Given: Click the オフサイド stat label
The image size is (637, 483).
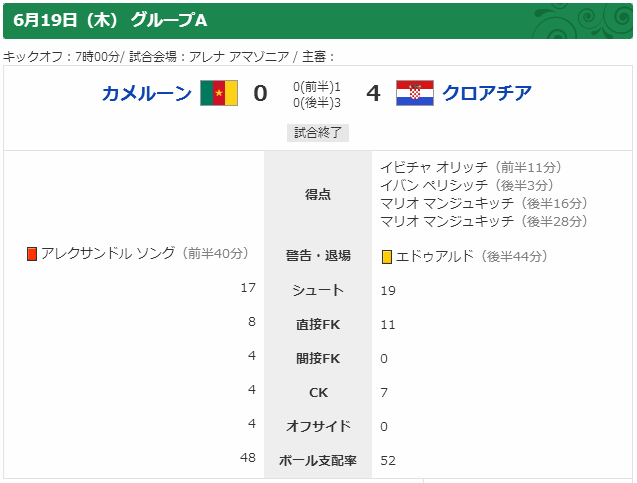Looking at the screenshot, I should click(x=318, y=426).
